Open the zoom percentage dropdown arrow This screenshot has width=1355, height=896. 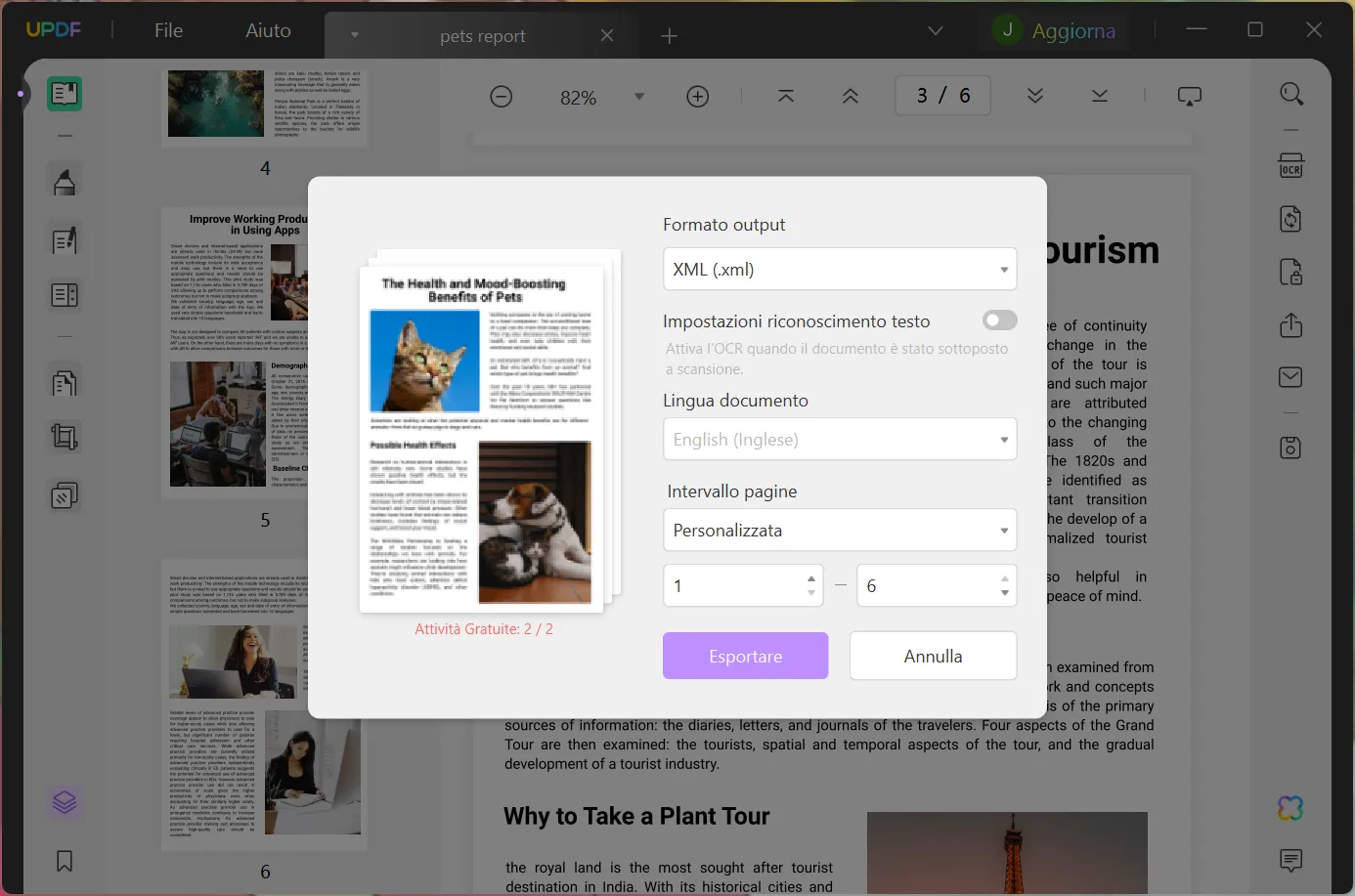click(639, 97)
